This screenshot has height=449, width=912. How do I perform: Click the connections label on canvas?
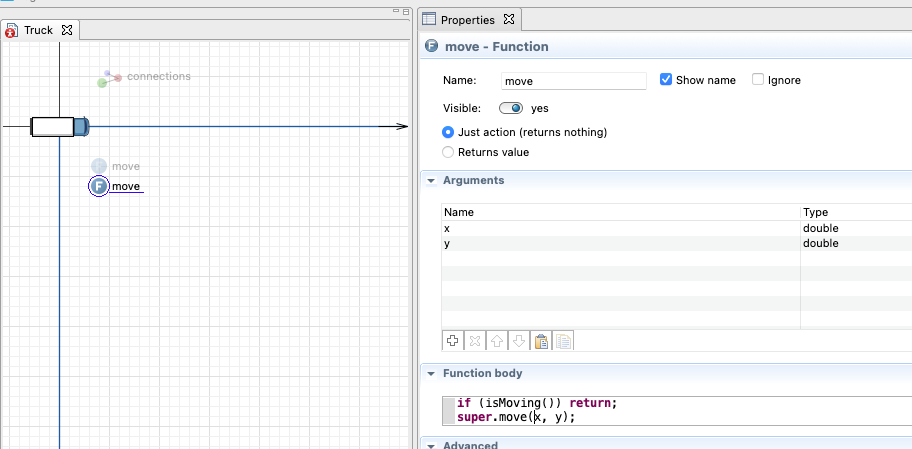(x=159, y=76)
